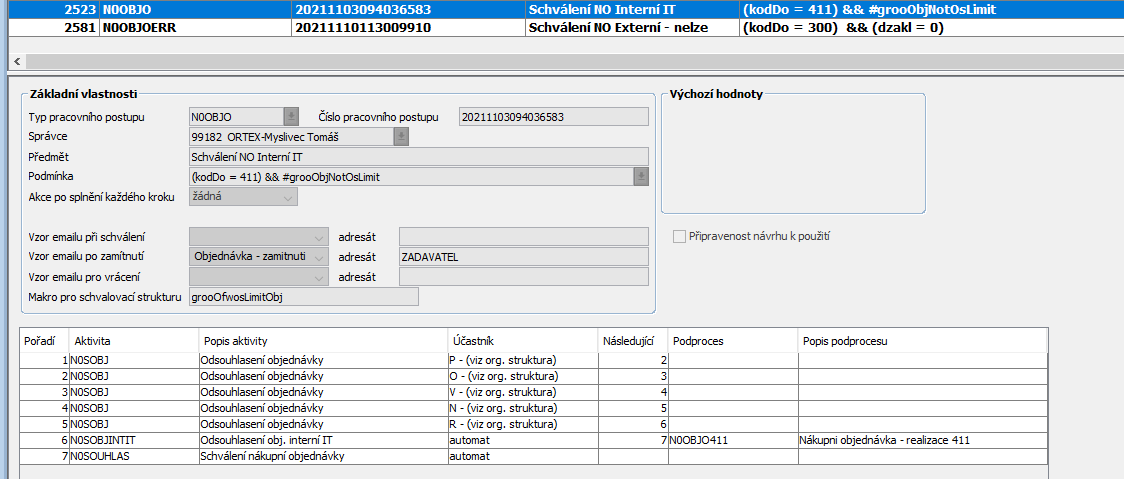Image resolution: width=1124 pixels, height=479 pixels.
Task: Expand Vzor emailu při schválení dropdown
Action: click(320, 237)
